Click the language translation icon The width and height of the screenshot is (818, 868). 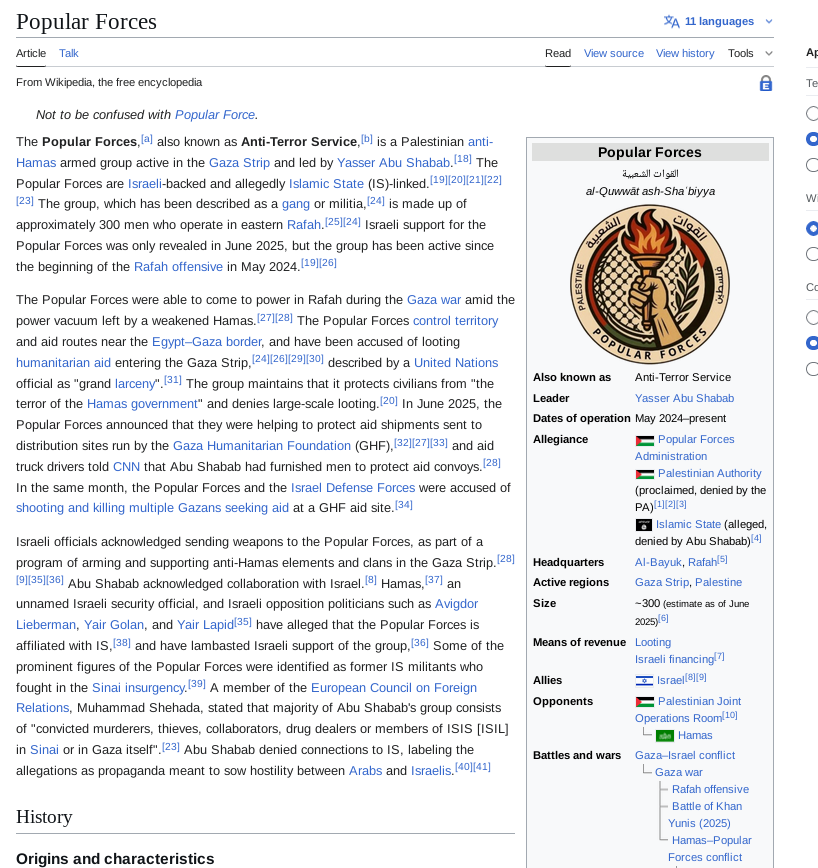click(672, 22)
